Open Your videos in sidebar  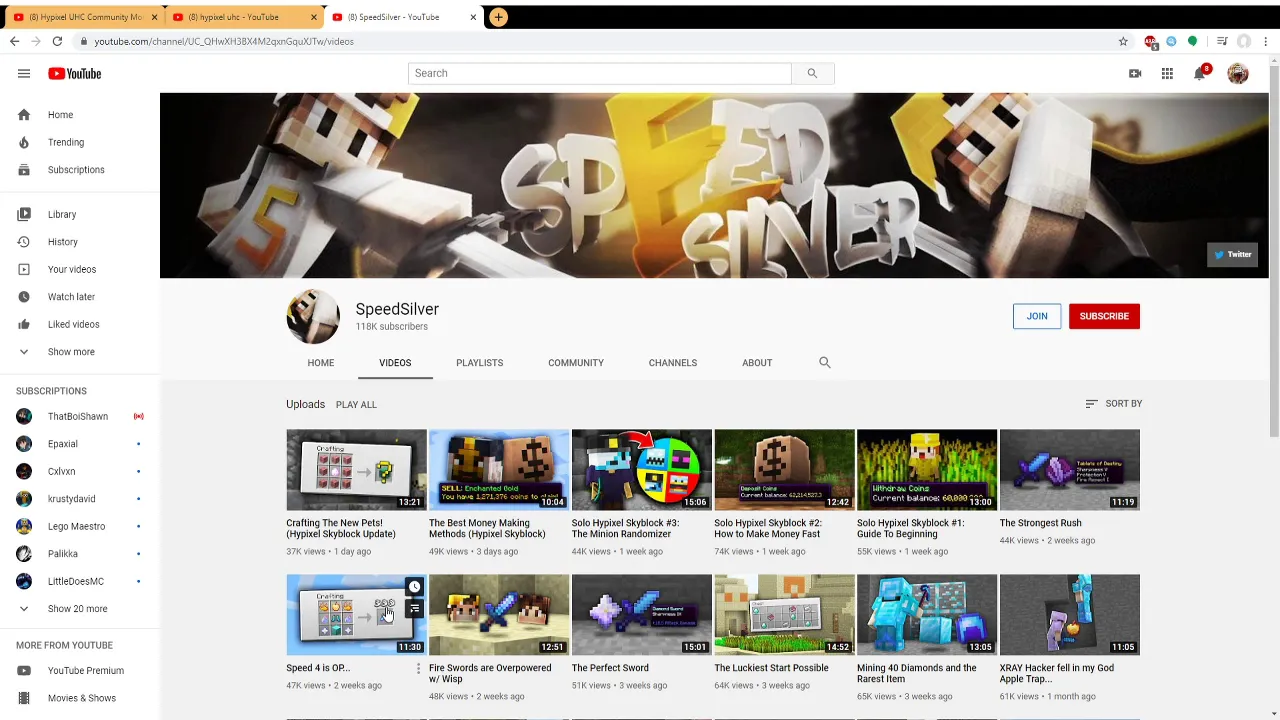click(80, 269)
